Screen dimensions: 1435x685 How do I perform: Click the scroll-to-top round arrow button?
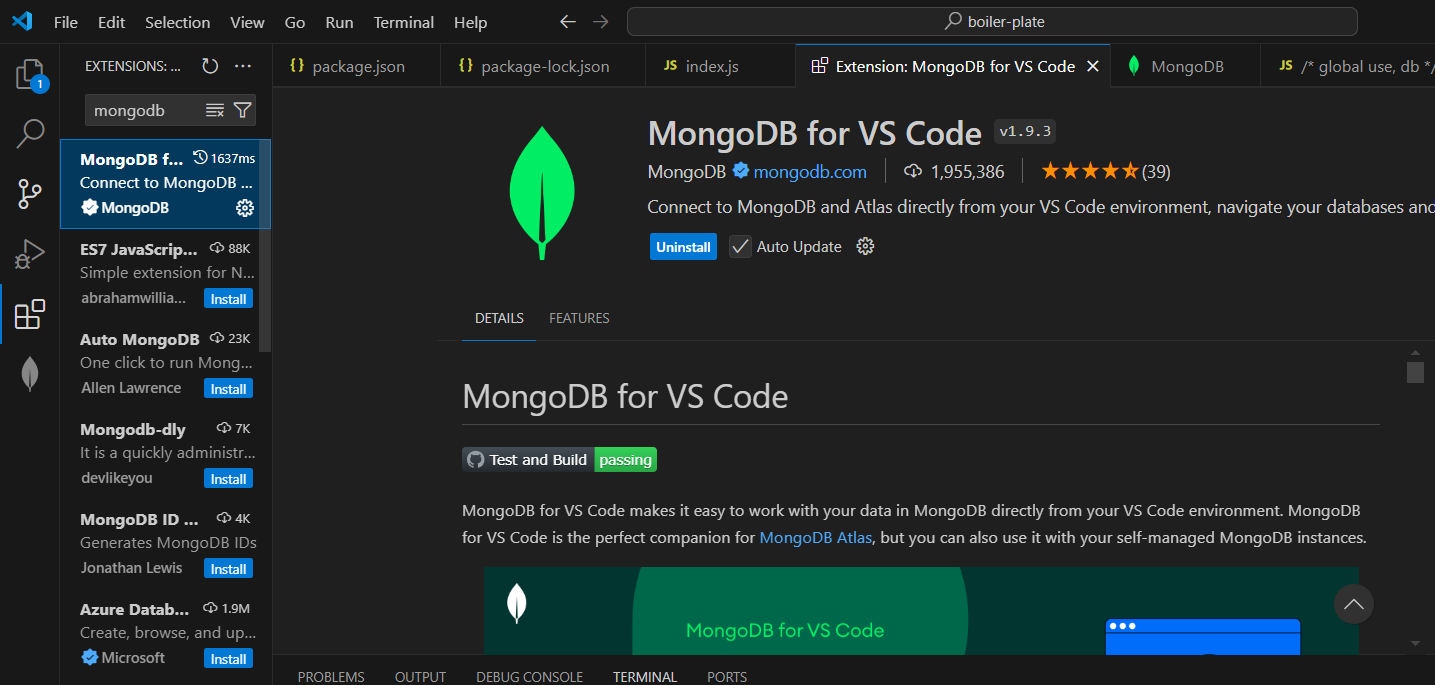pyautogui.click(x=1353, y=604)
